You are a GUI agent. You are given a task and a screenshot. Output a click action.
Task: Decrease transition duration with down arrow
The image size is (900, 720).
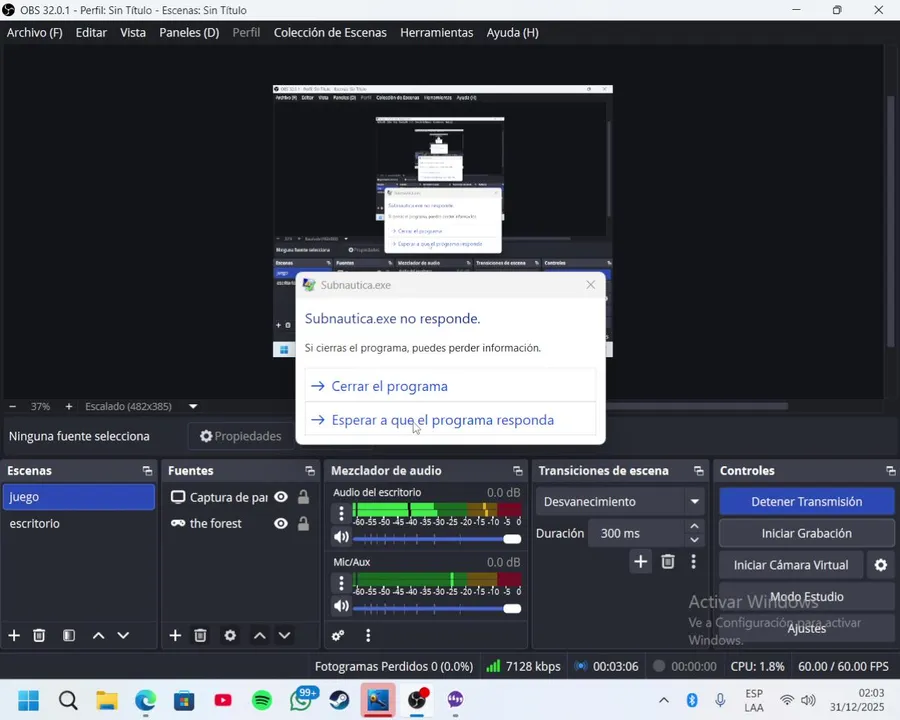695,540
